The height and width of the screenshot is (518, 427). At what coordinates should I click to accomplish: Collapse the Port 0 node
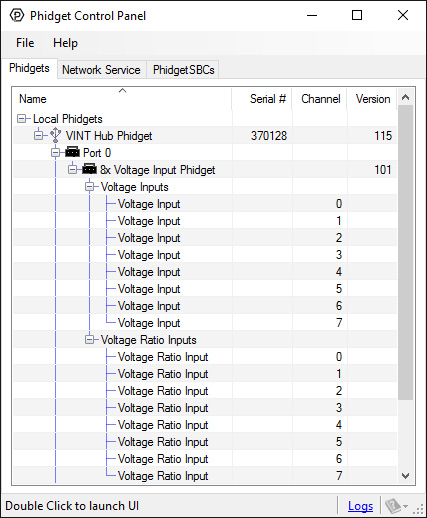pos(55,153)
